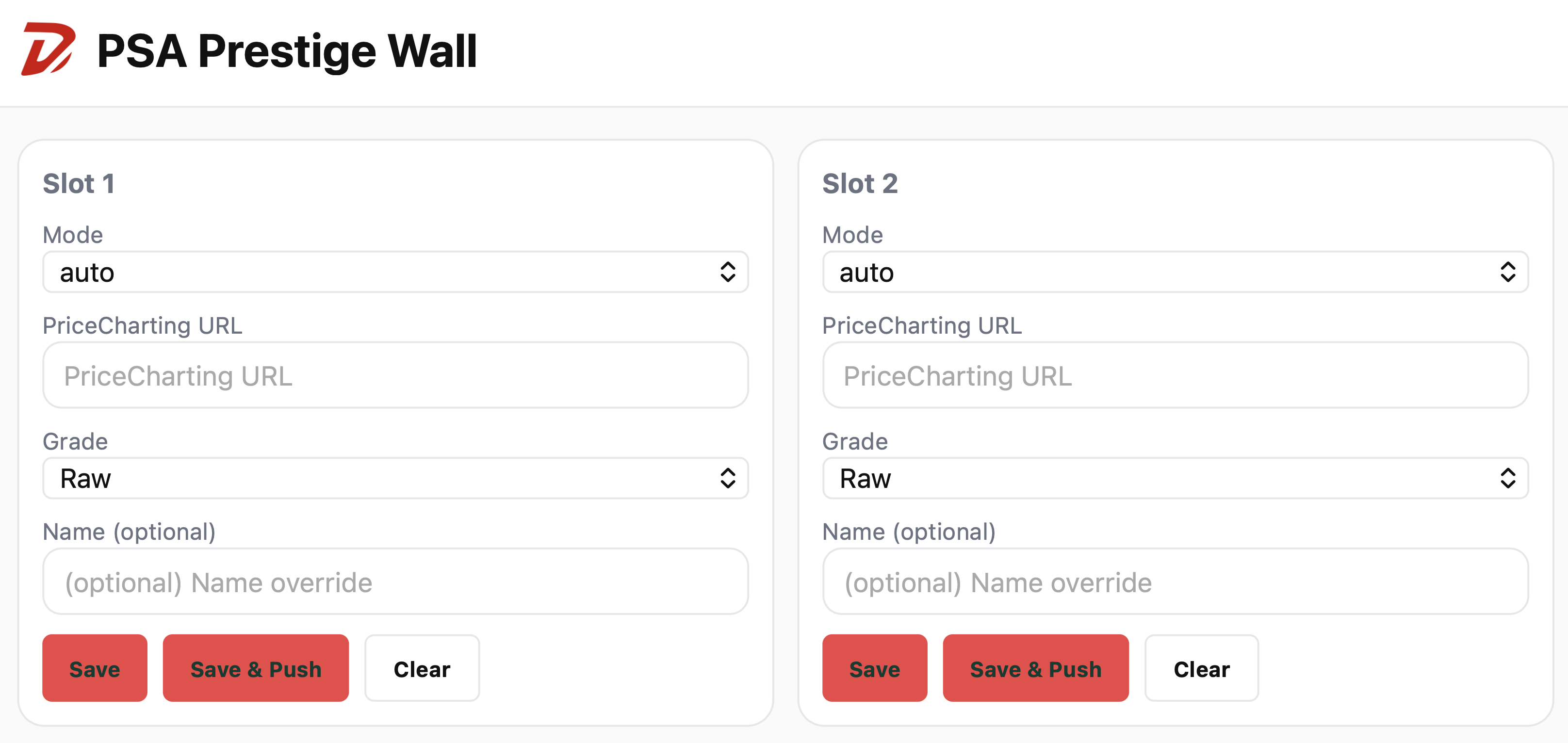
Task: Expand the Slot 2 Grade dropdown
Action: (1174, 478)
